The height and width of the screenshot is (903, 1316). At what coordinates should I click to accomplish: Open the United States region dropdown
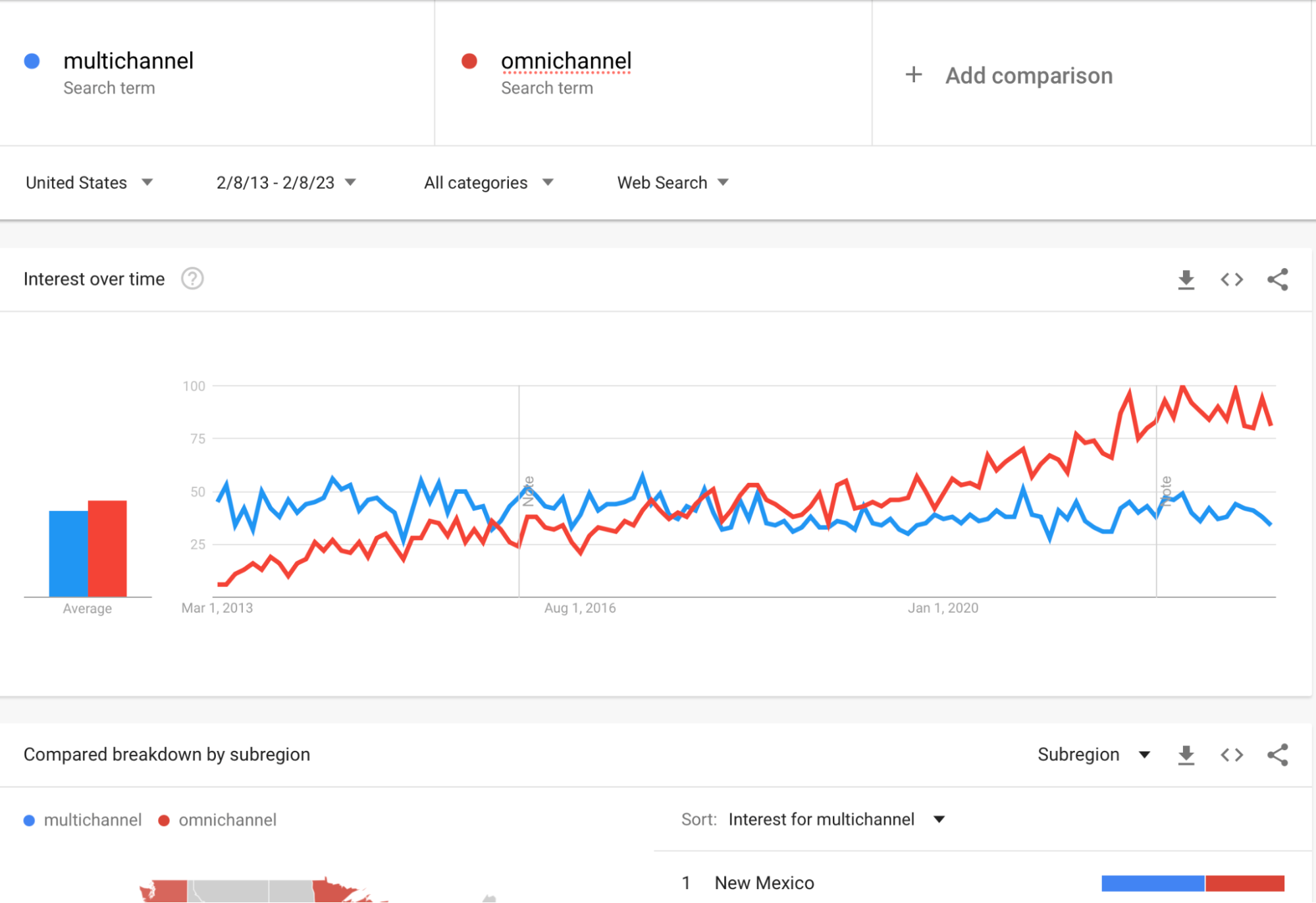point(89,182)
